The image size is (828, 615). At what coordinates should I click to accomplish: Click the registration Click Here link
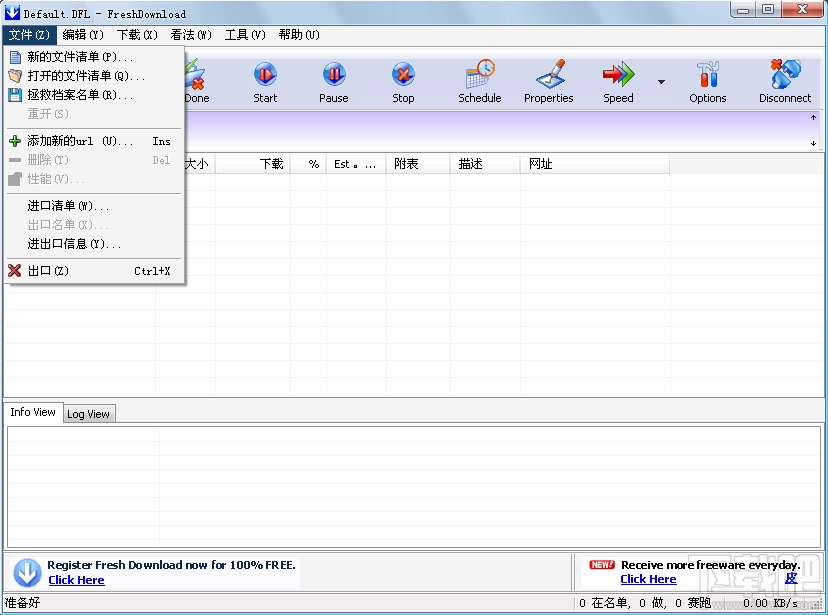click(x=76, y=579)
